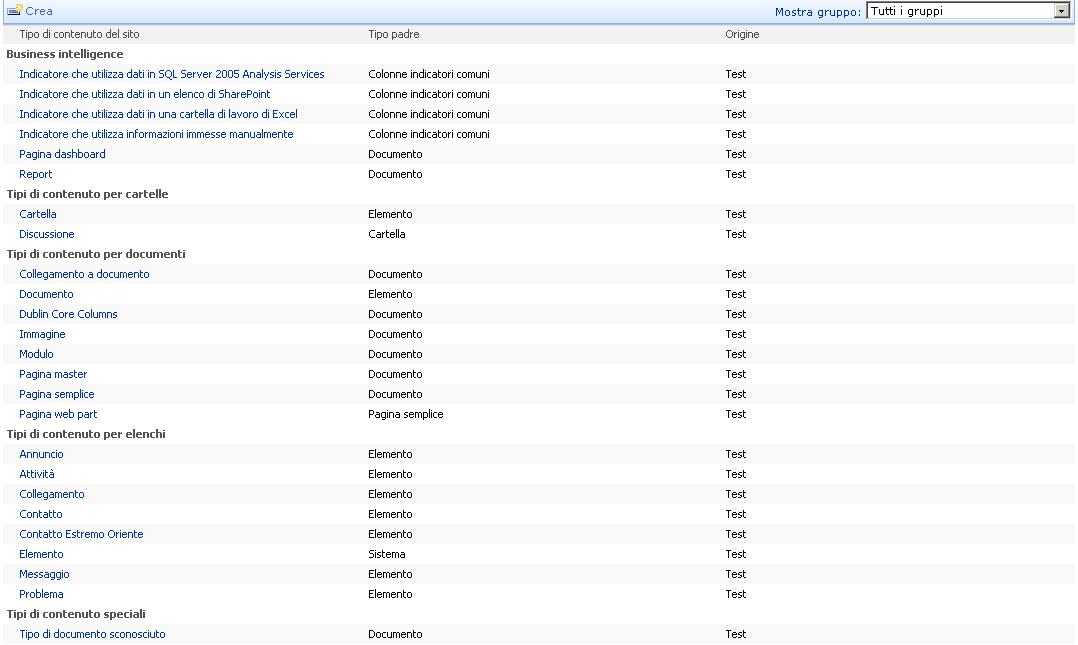Open Indicatore cartella di lavoro di Excel
Screen dimensions: 1078x645
158,114
